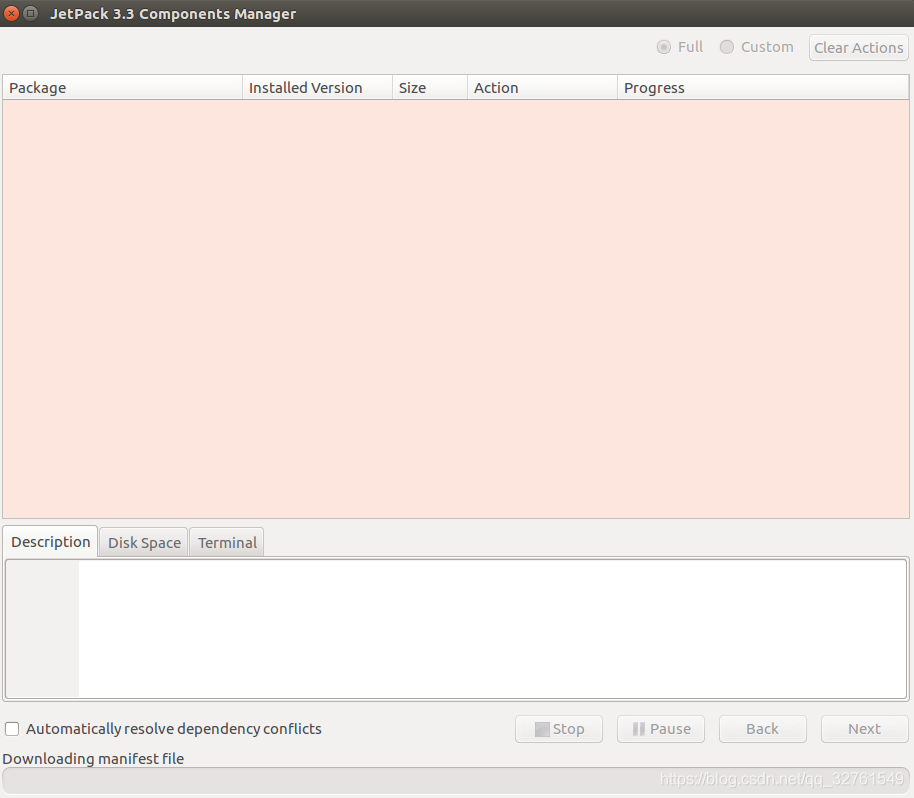Sort by the Package column header
914x798 pixels.
[122, 87]
